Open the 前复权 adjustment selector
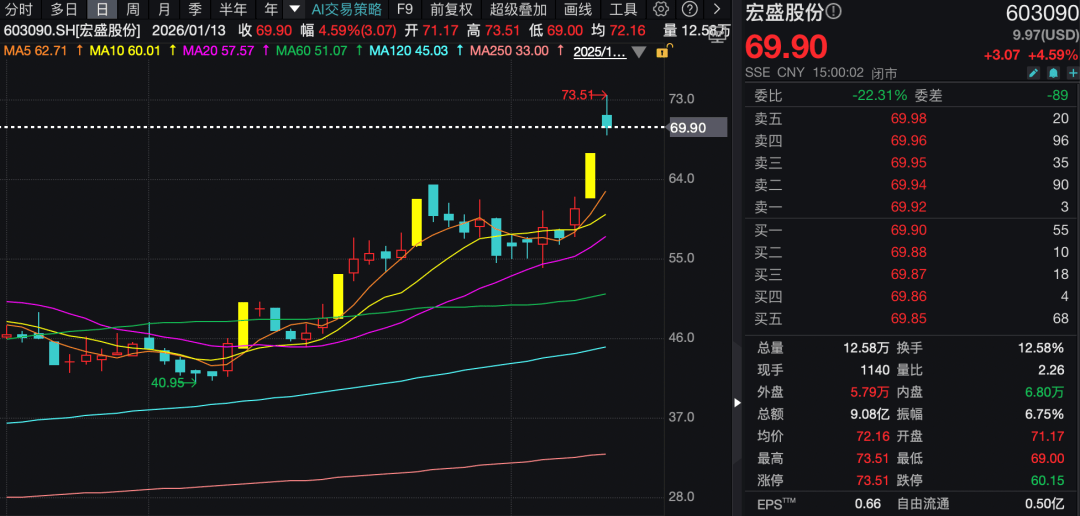The height and width of the screenshot is (516, 1080). pos(451,9)
